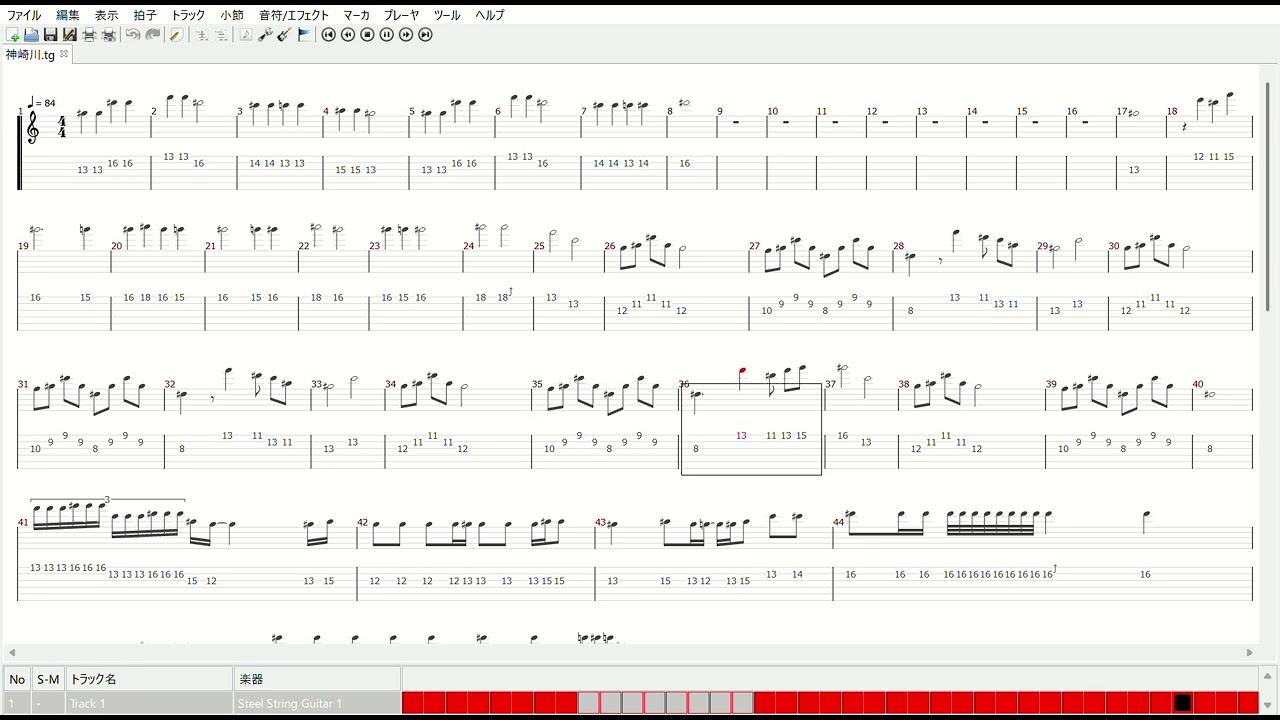
Task: Open the マーカ menu
Action: (x=356, y=15)
